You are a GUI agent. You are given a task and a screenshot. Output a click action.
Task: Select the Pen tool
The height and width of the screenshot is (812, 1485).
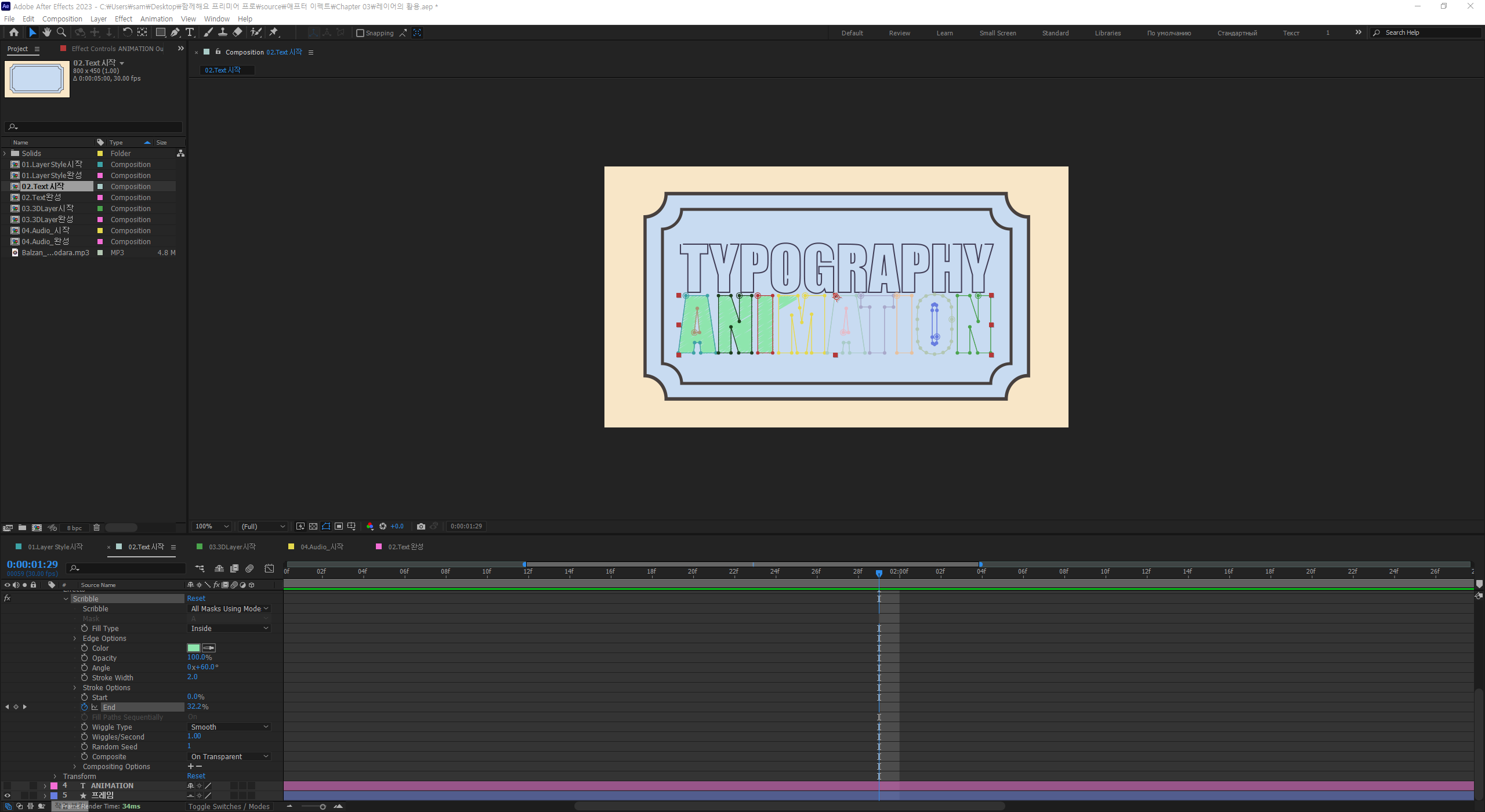tap(175, 32)
